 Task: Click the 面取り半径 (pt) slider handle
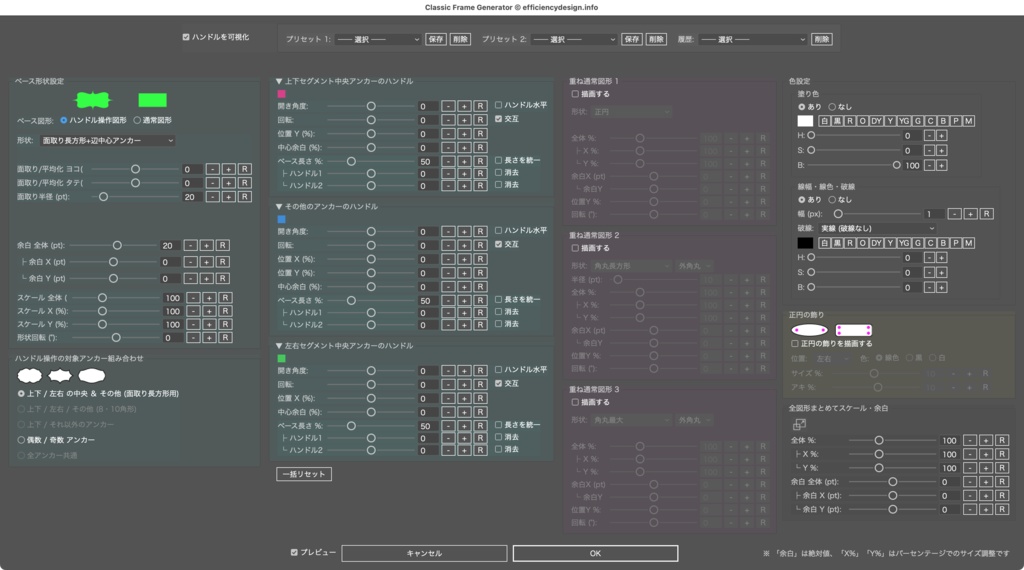coord(103,197)
